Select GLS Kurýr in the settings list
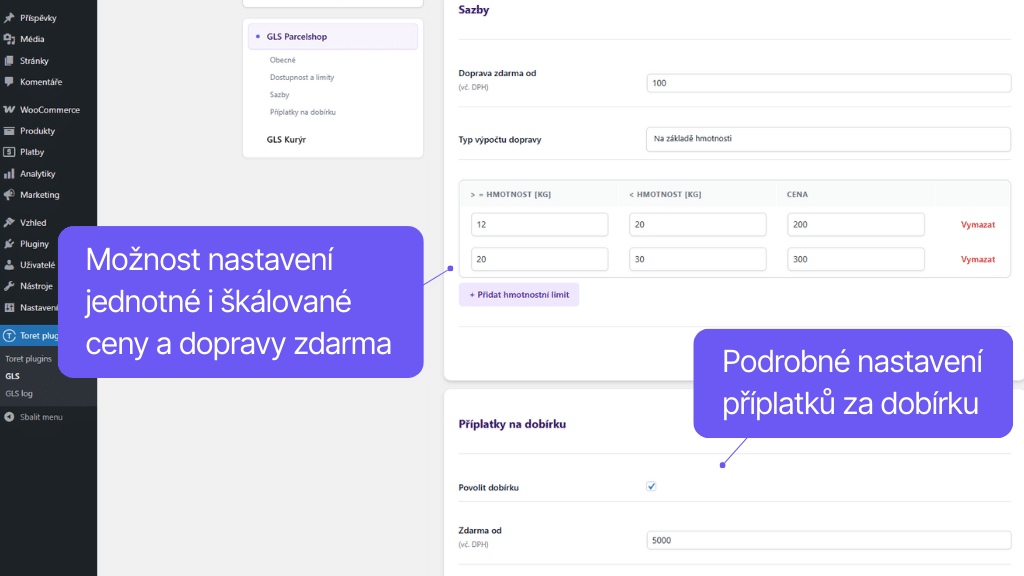This screenshot has width=1024, height=576. (284, 139)
